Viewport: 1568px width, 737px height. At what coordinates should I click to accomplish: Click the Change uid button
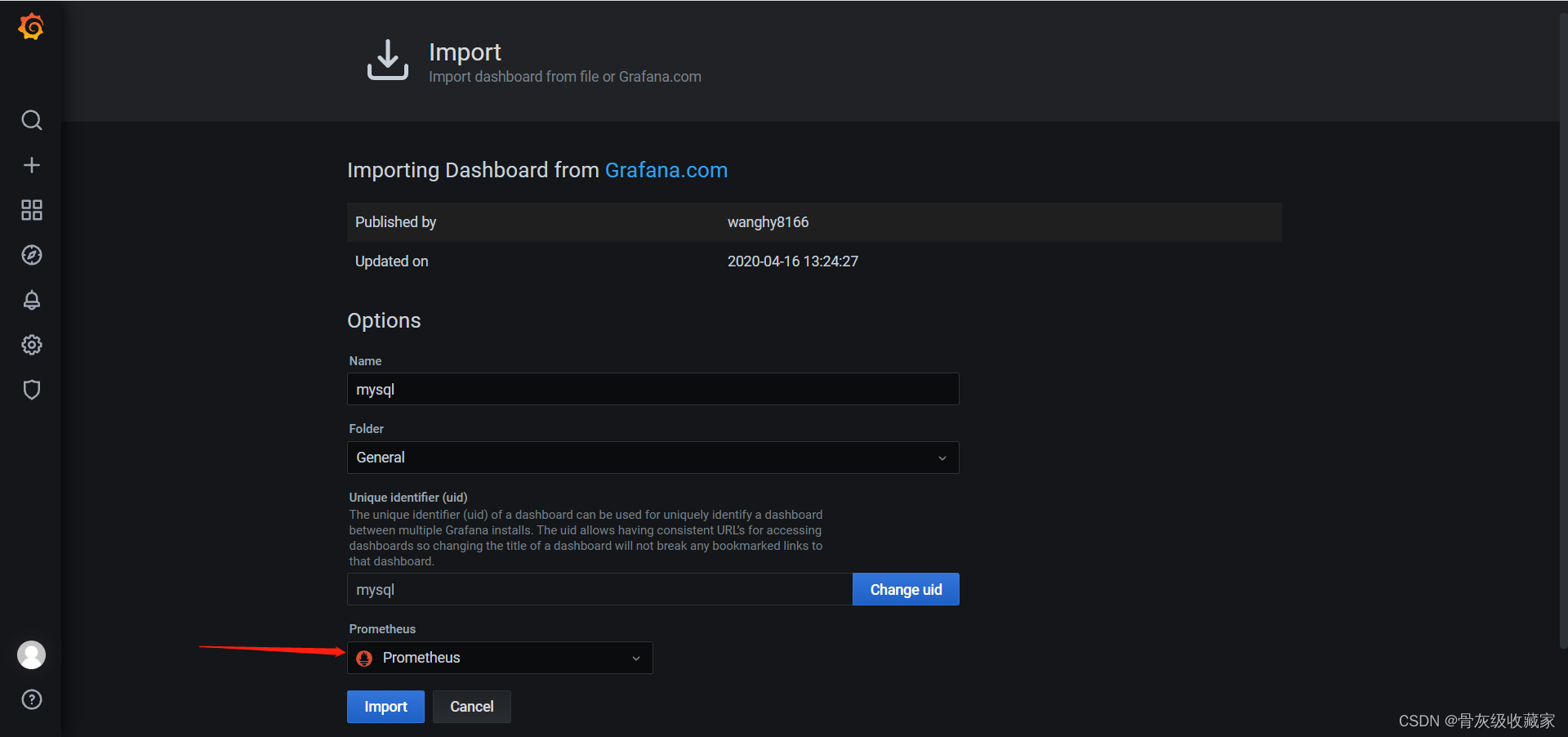coord(906,589)
